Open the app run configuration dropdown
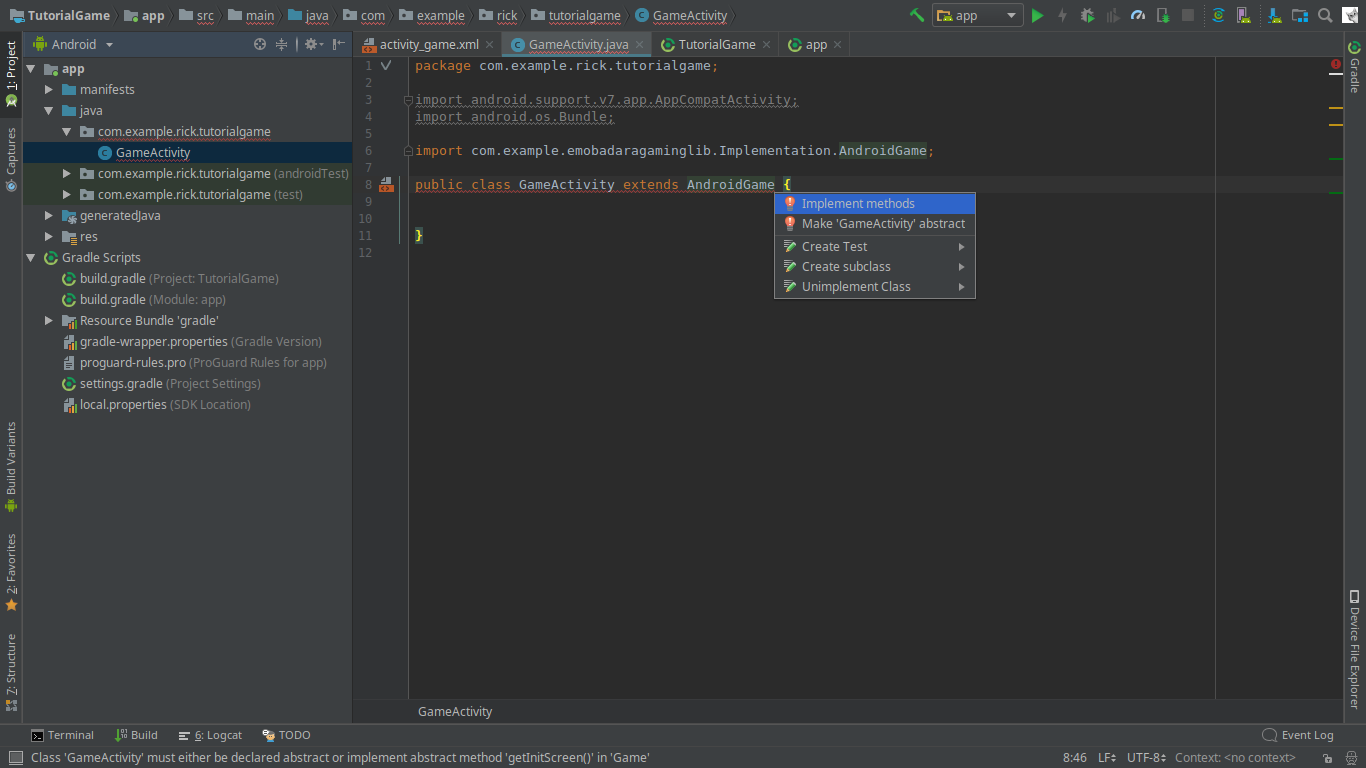The height and width of the screenshot is (768, 1366). click(x=976, y=15)
